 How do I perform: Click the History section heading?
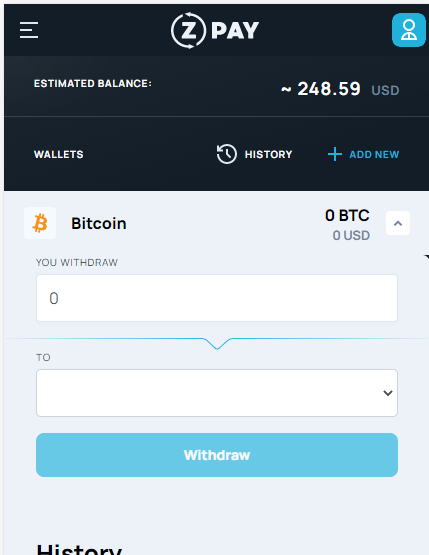[79, 549]
